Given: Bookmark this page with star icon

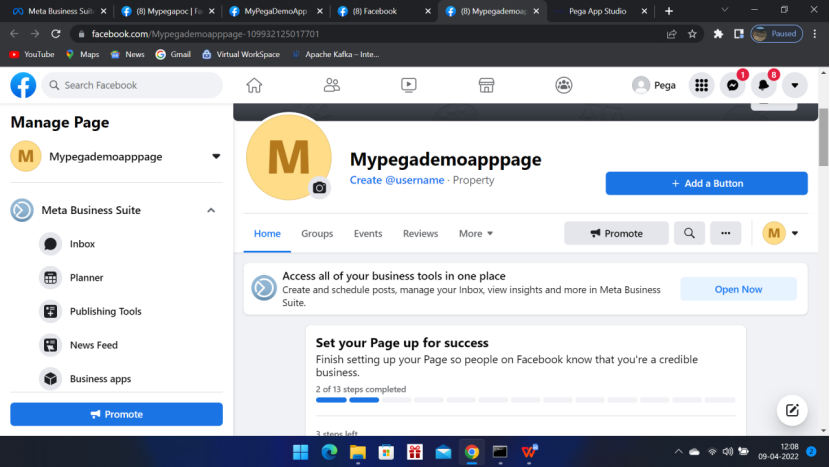Looking at the screenshot, I should coord(692,34).
